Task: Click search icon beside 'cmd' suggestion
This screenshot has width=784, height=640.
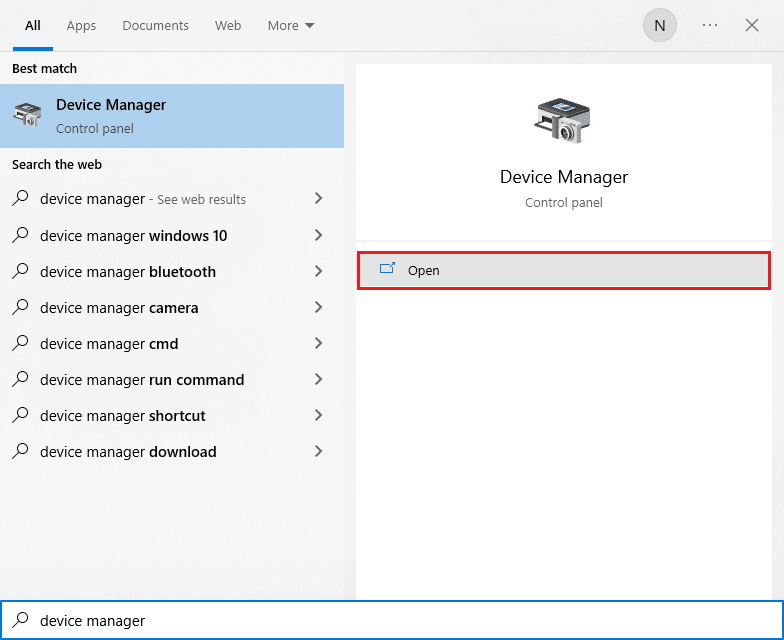Action: tap(20, 342)
